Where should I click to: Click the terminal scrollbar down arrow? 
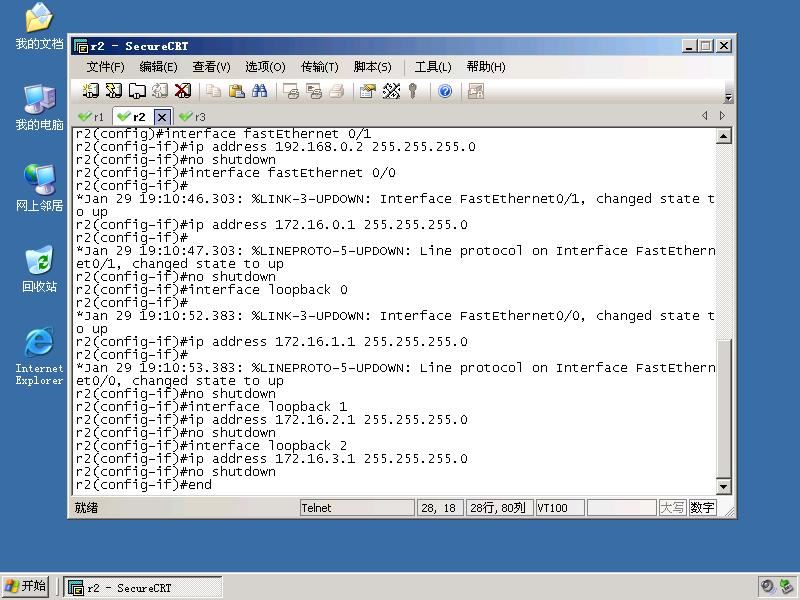click(x=723, y=486)
